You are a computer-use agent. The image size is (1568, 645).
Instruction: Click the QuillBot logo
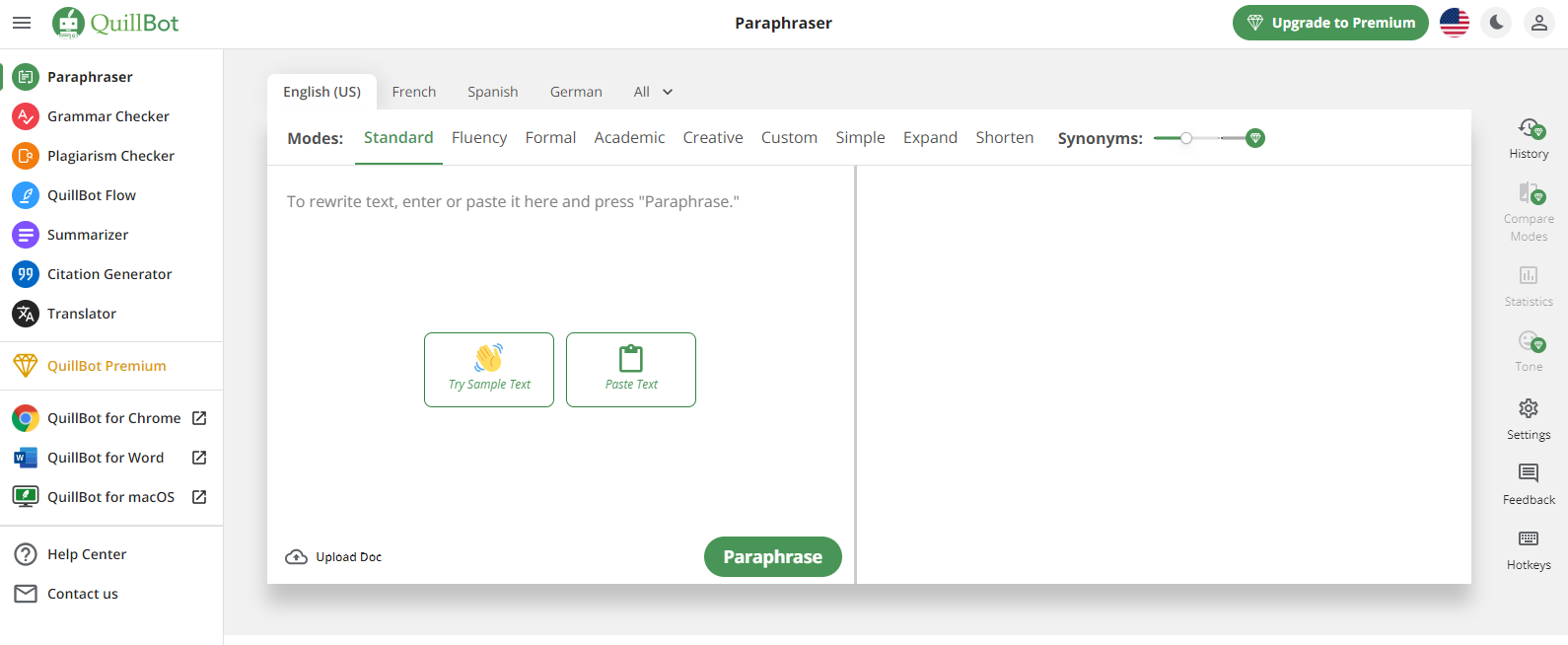115,23
